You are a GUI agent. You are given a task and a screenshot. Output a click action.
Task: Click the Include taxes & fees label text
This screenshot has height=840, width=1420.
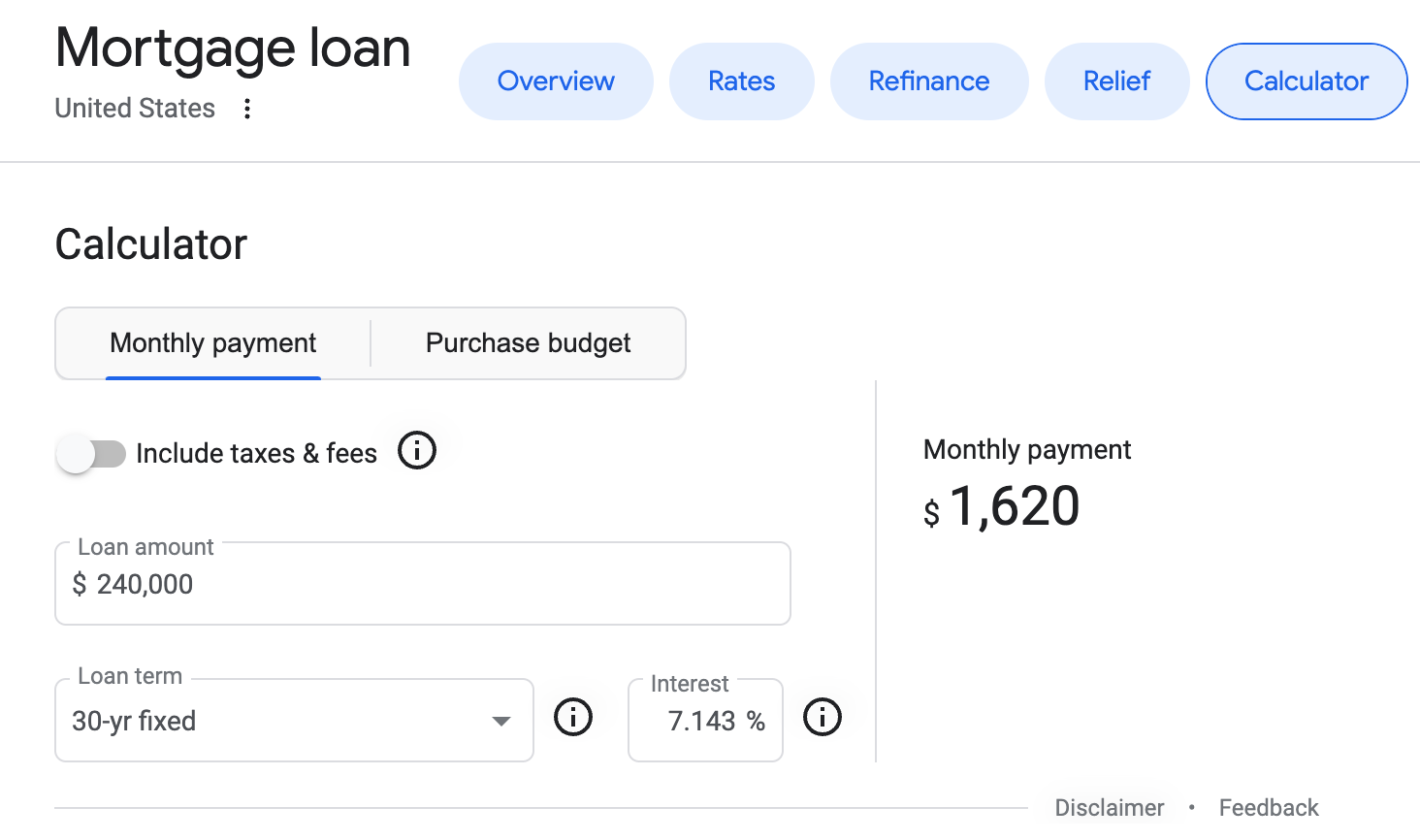tap(256, 454)
